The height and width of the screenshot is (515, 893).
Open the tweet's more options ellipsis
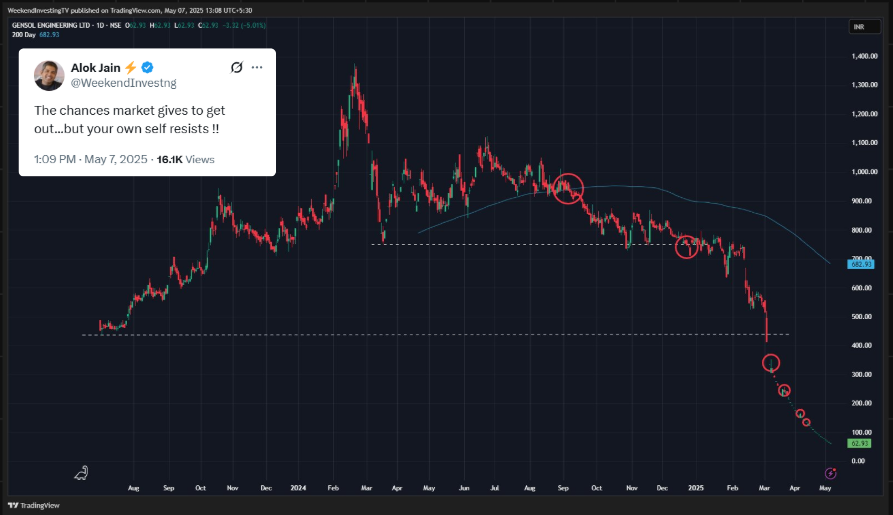coord(257,67)
